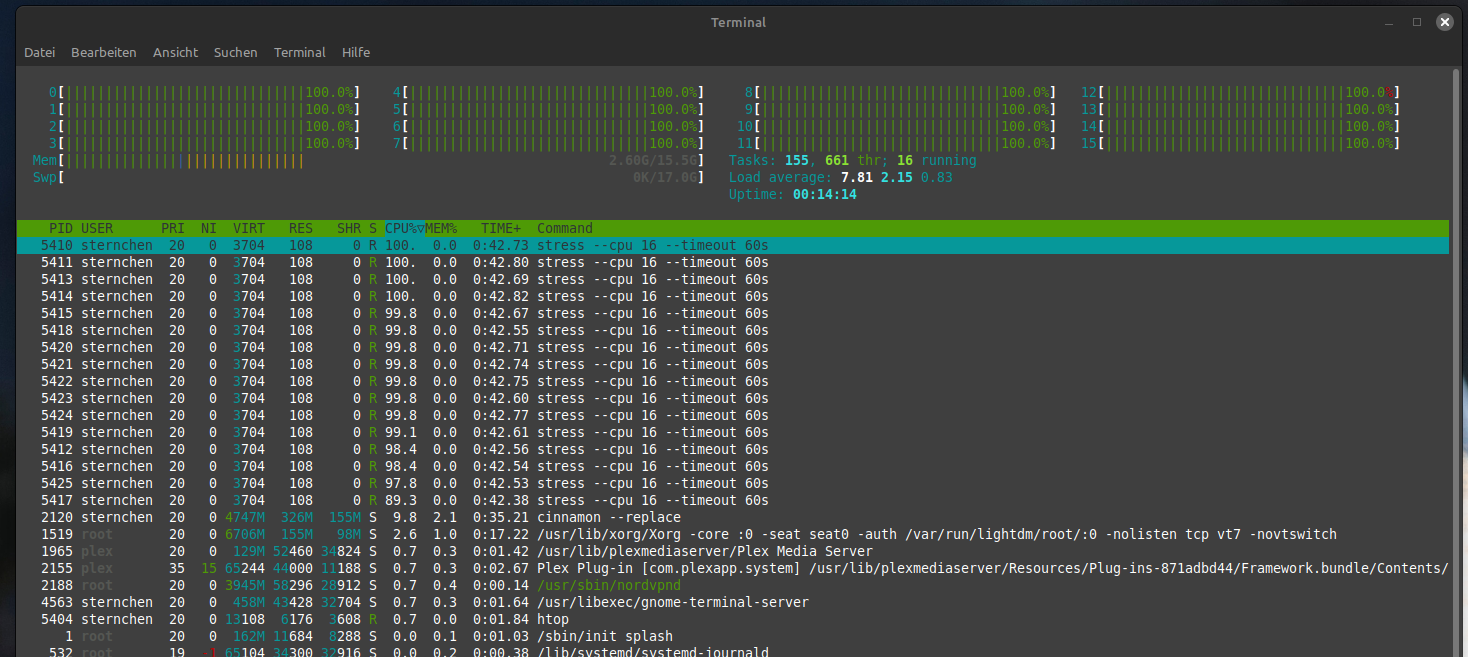Click the Tasks count line
This screenshot has width=1468, height=657.
point(853,160)
